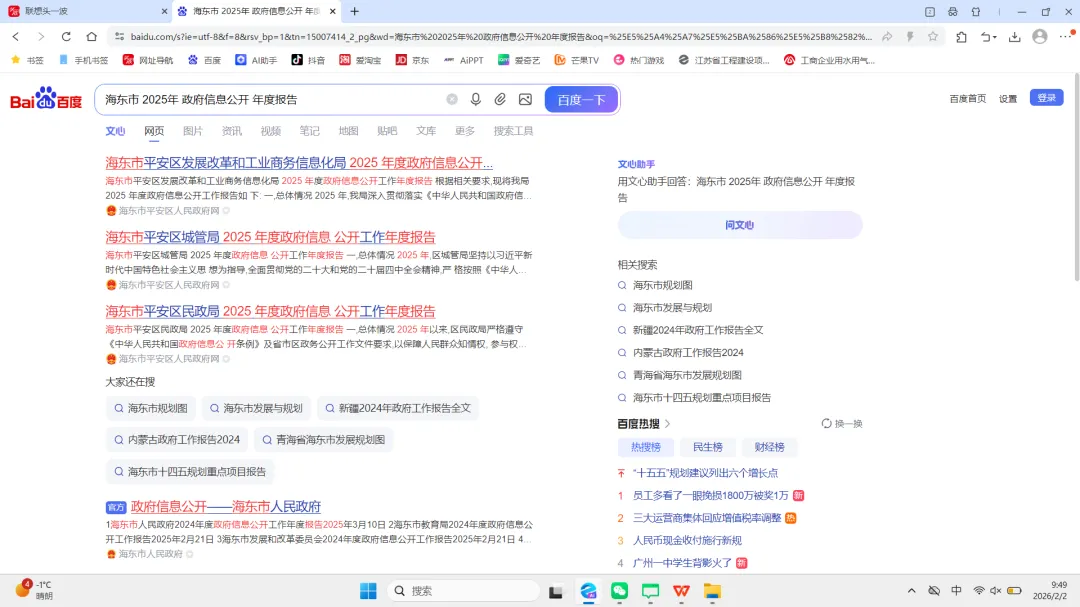The width and height of the screenshot is (1080, 607).
Task: Open hot topic 广州一中学生背影火了
Action: (683, 563)
